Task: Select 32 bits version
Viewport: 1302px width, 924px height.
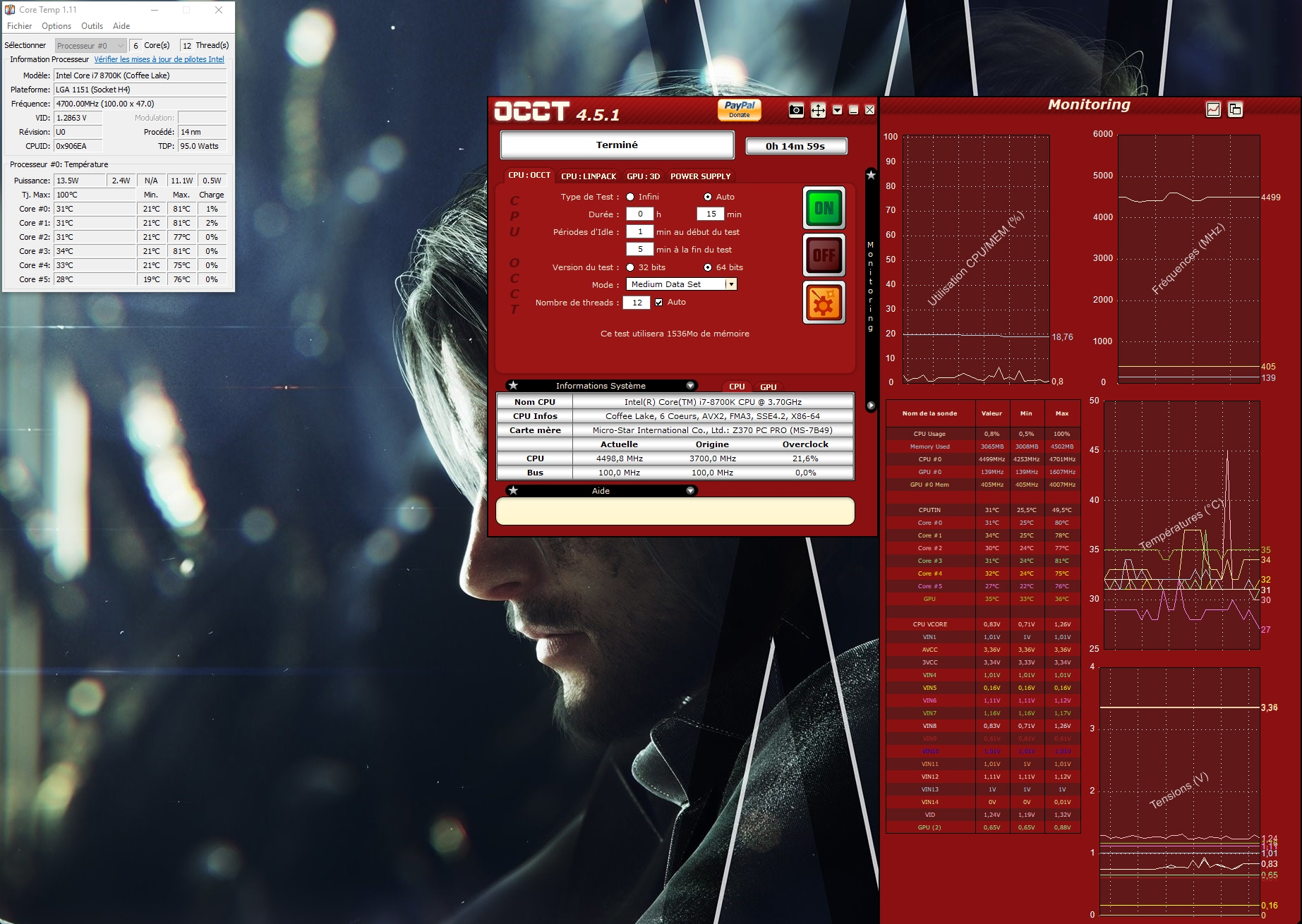Action: [630, 267]
